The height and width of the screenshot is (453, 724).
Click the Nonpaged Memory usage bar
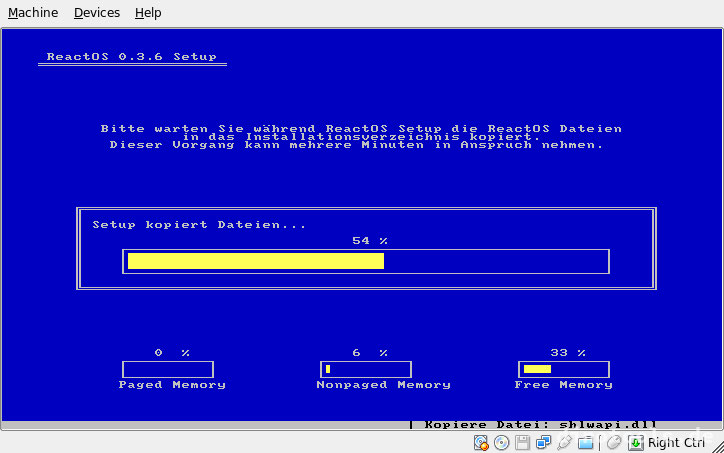tap(366, 369)
